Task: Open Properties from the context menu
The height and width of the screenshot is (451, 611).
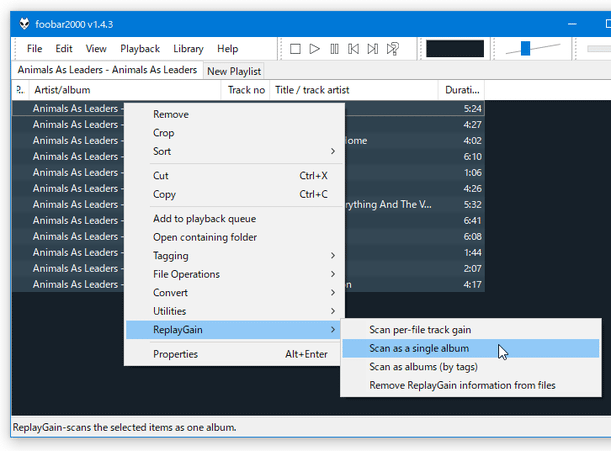Action: [235, 354]
